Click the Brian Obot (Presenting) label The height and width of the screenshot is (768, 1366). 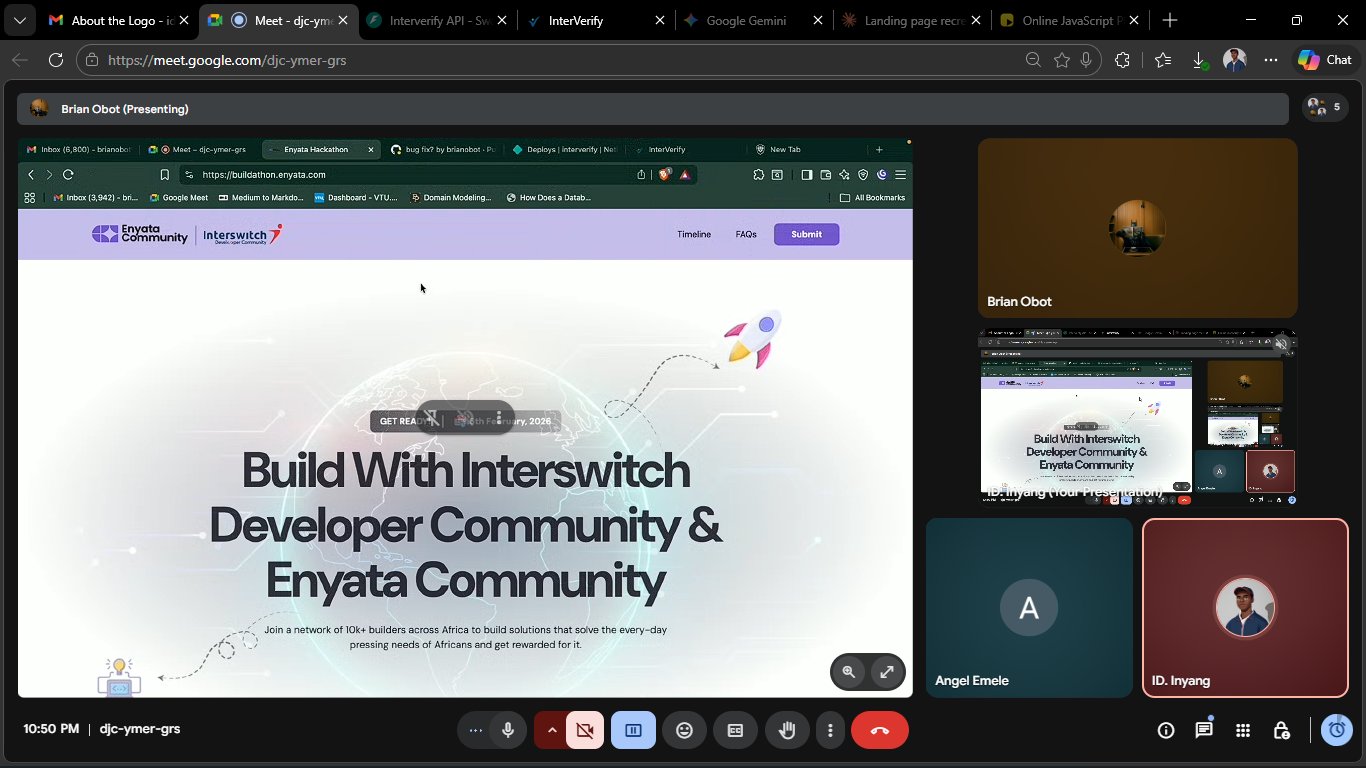pyautogui.click(x=125, y=109)
